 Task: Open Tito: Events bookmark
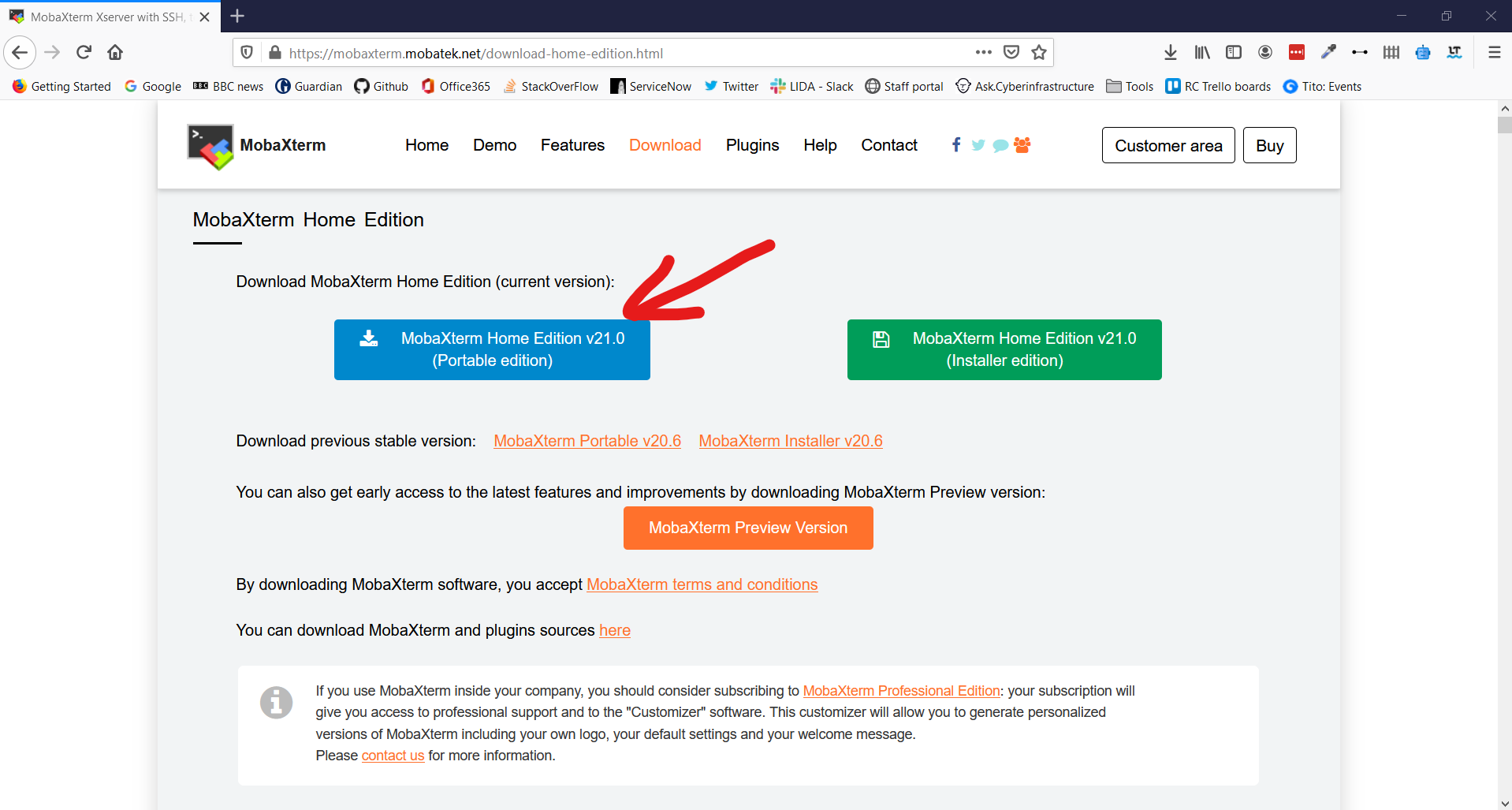tap(1322, 87)
